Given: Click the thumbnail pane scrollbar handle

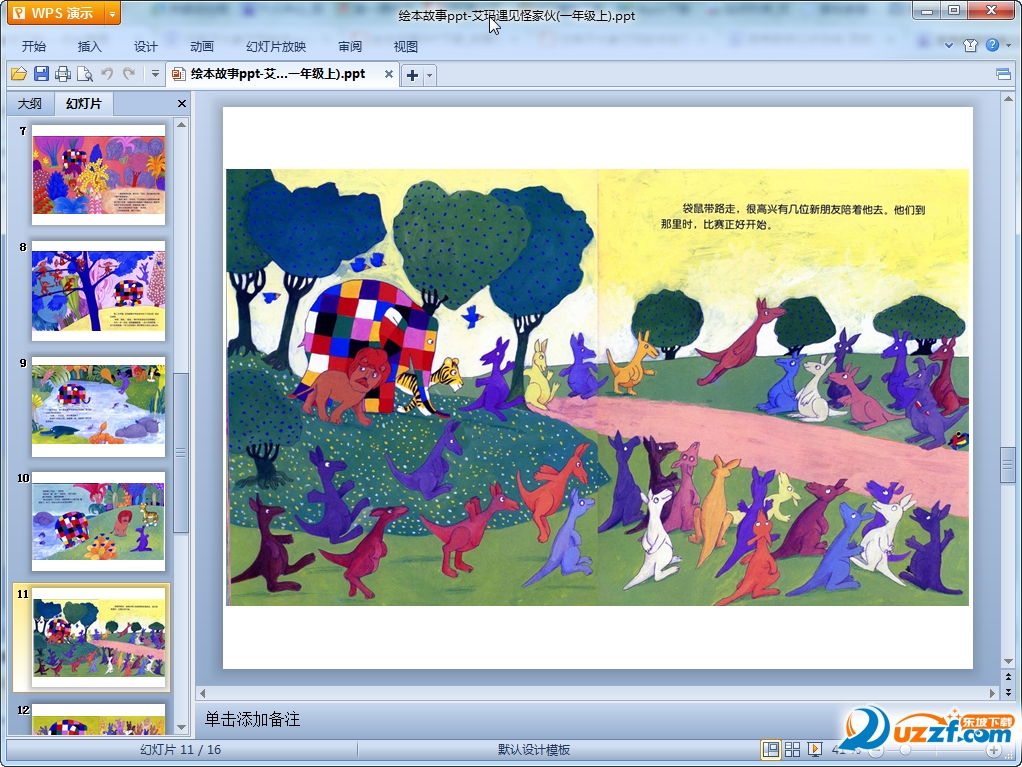Looking at the screenshot, I should coord(181,453).
